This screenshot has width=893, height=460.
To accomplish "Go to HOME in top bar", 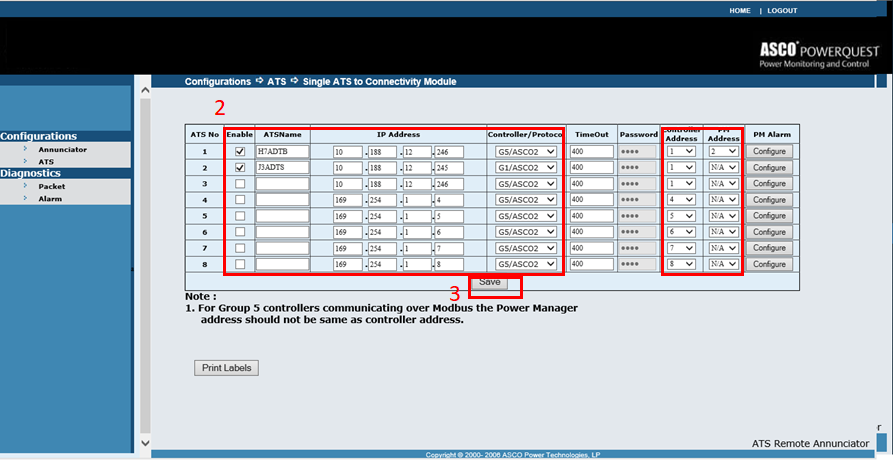I will coord(740,11).
